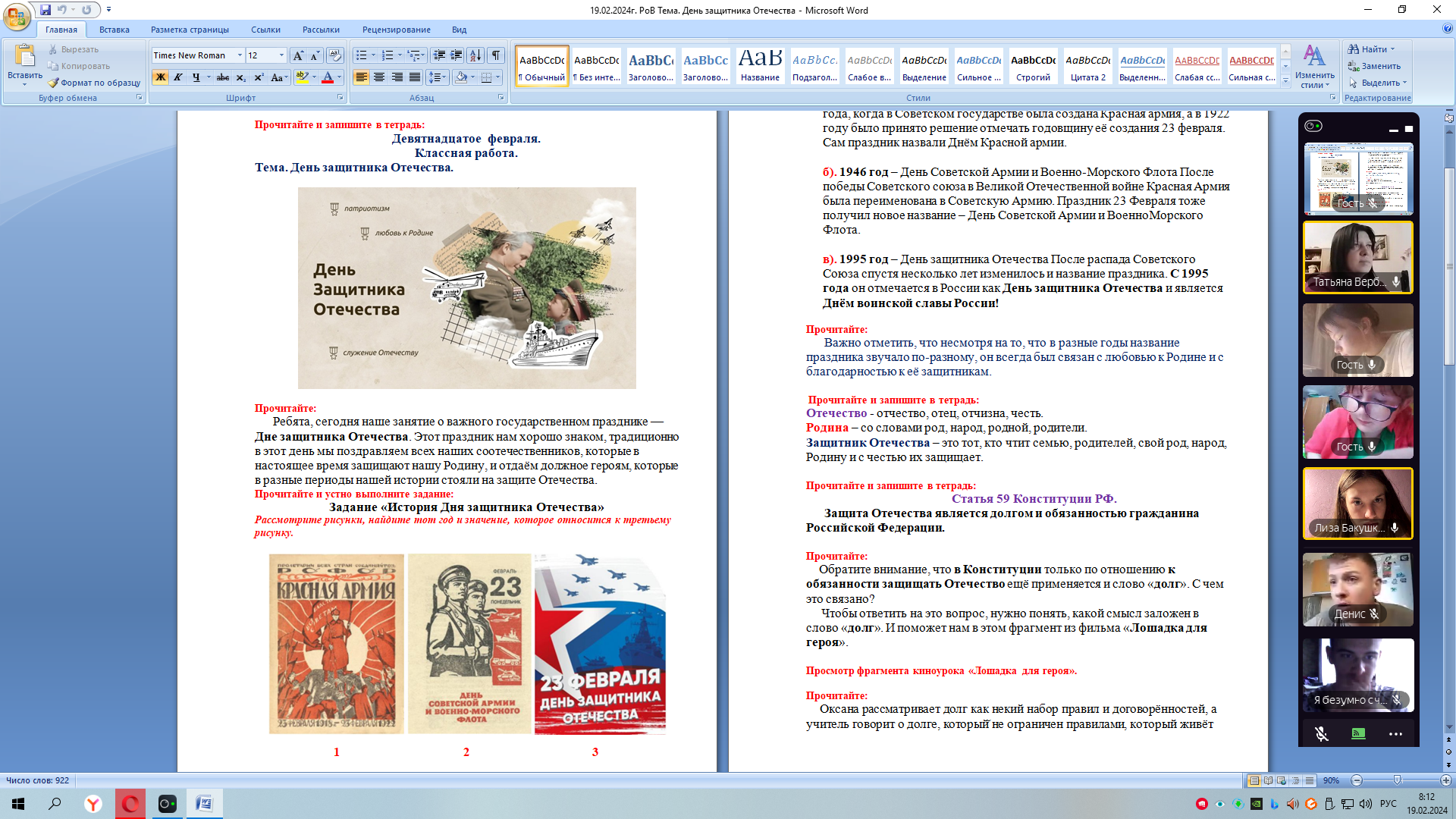The width and height of the screenshot is (1456, 819).
Task: Save the document from the quick access toolbar
Action: coord(45,10)
